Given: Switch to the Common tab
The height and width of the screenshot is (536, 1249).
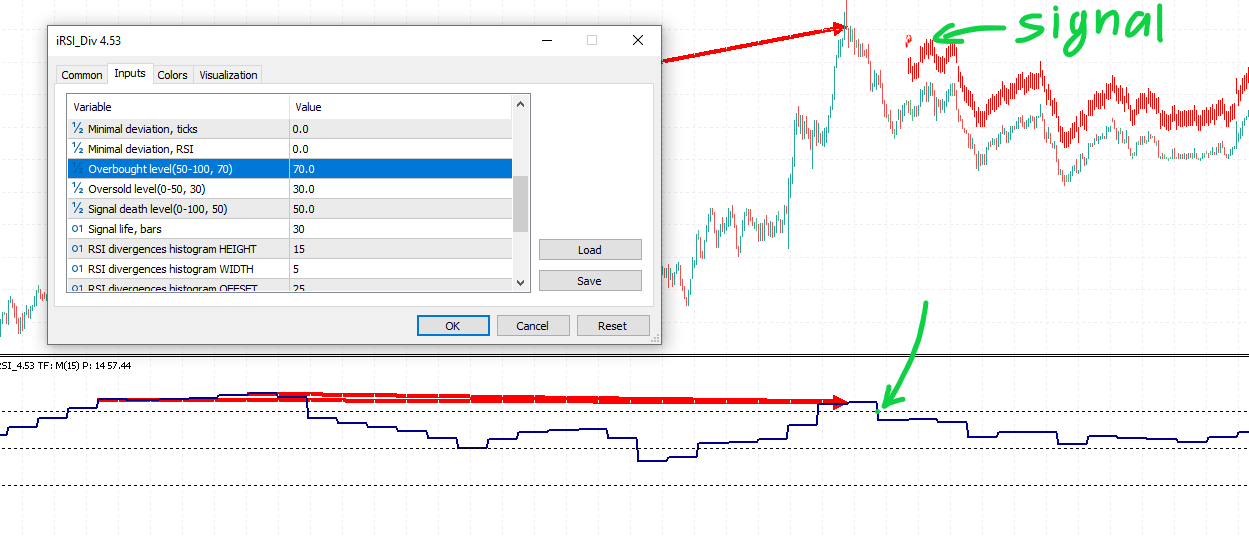Looking at the screenshot, I should coord(82,75).
